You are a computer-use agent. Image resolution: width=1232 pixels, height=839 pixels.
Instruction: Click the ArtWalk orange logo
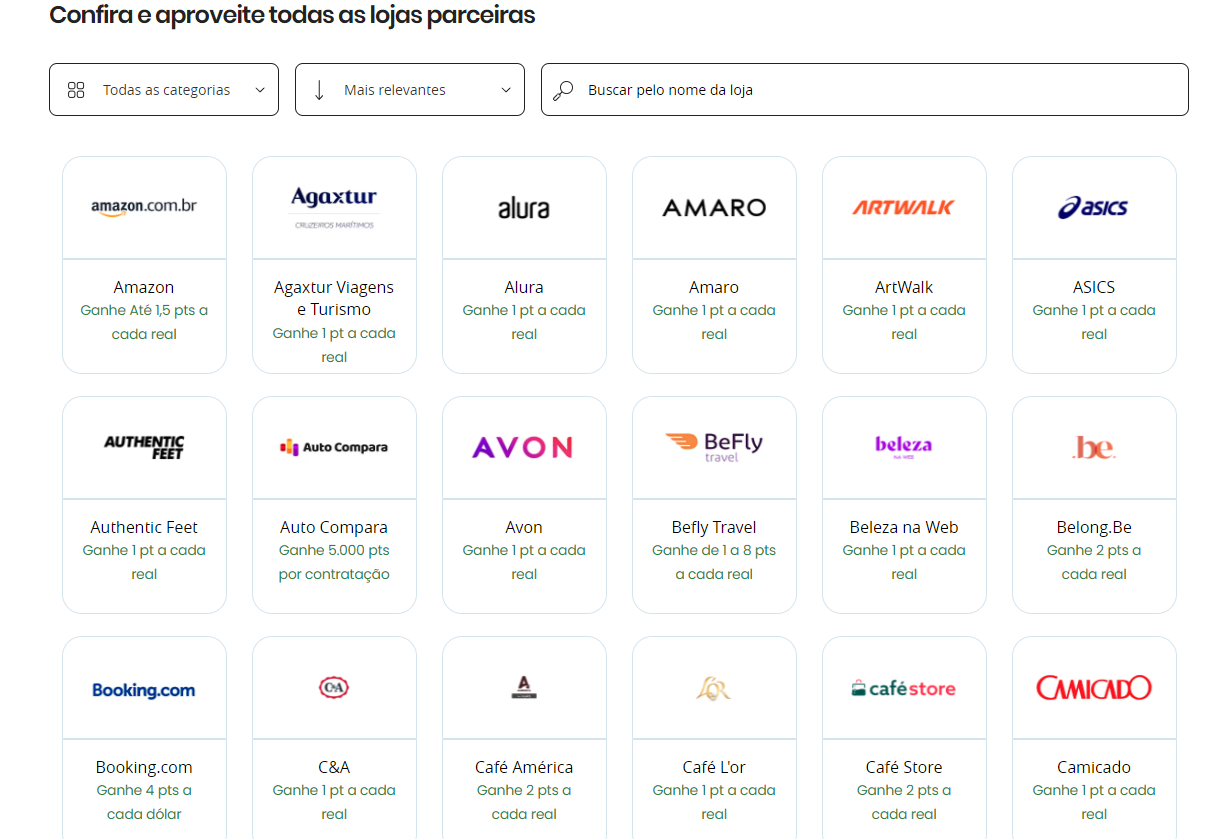click(904, 207)
